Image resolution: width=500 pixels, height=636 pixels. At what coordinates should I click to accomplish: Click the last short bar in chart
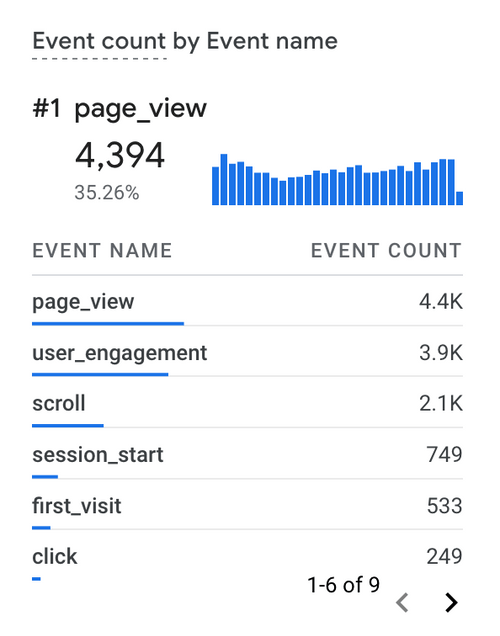pyautogui.click(x=459, y=198)
